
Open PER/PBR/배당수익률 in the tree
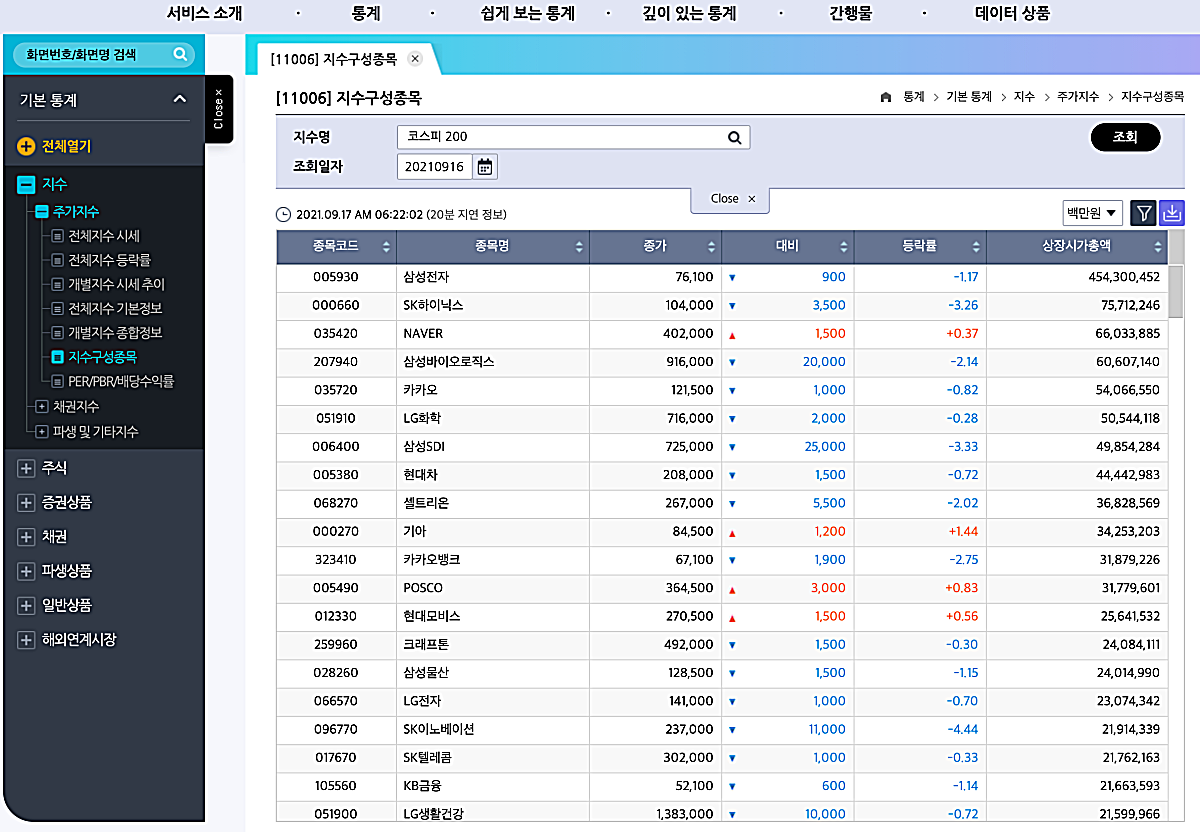click(x=121, y=381)
